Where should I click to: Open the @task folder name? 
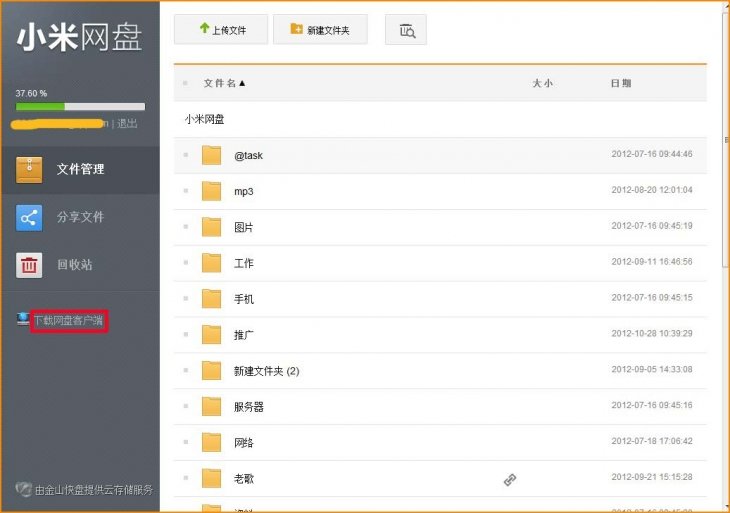click(x=248, y=155)
